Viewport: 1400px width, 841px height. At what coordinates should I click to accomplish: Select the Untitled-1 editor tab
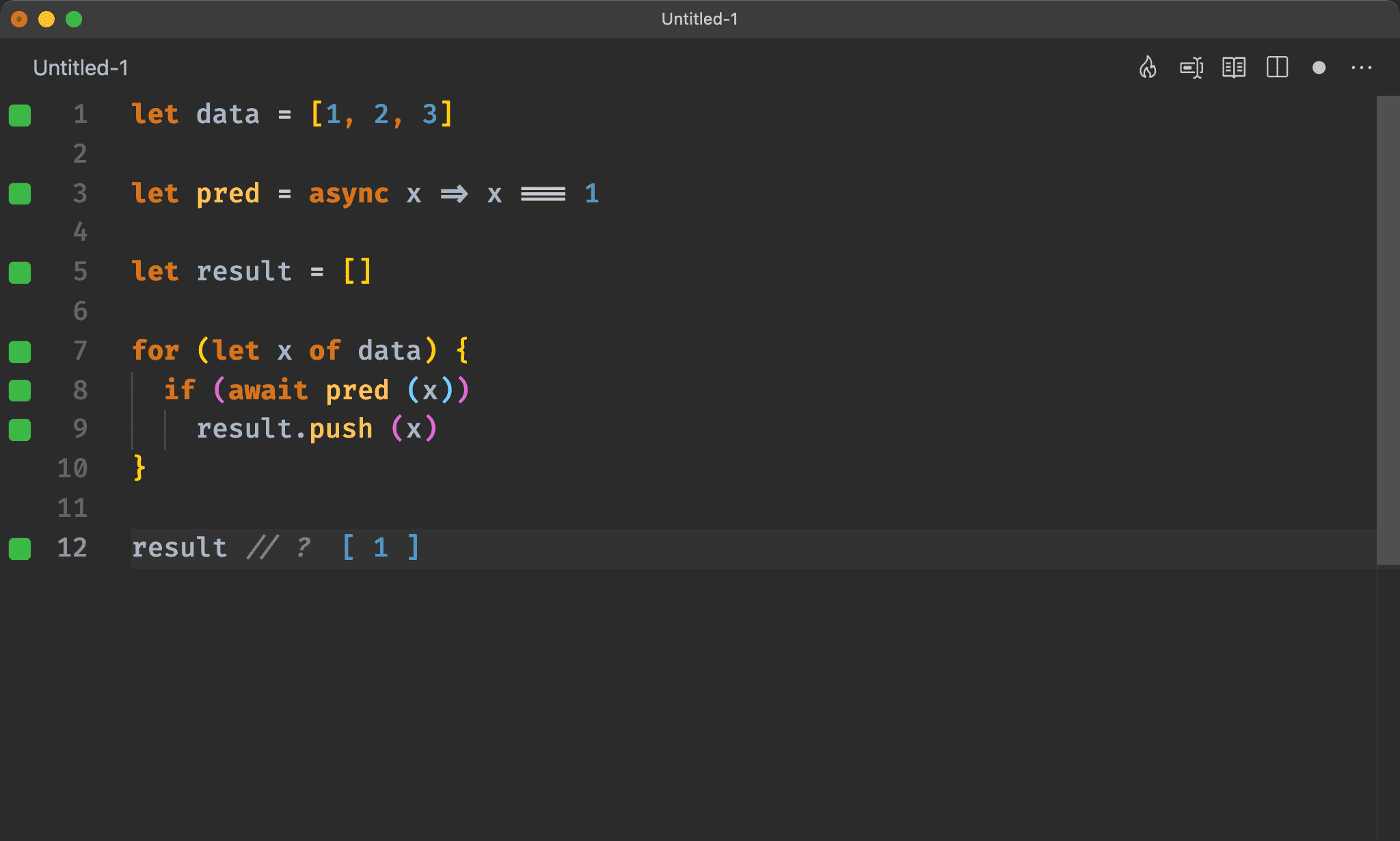(81, 68)
